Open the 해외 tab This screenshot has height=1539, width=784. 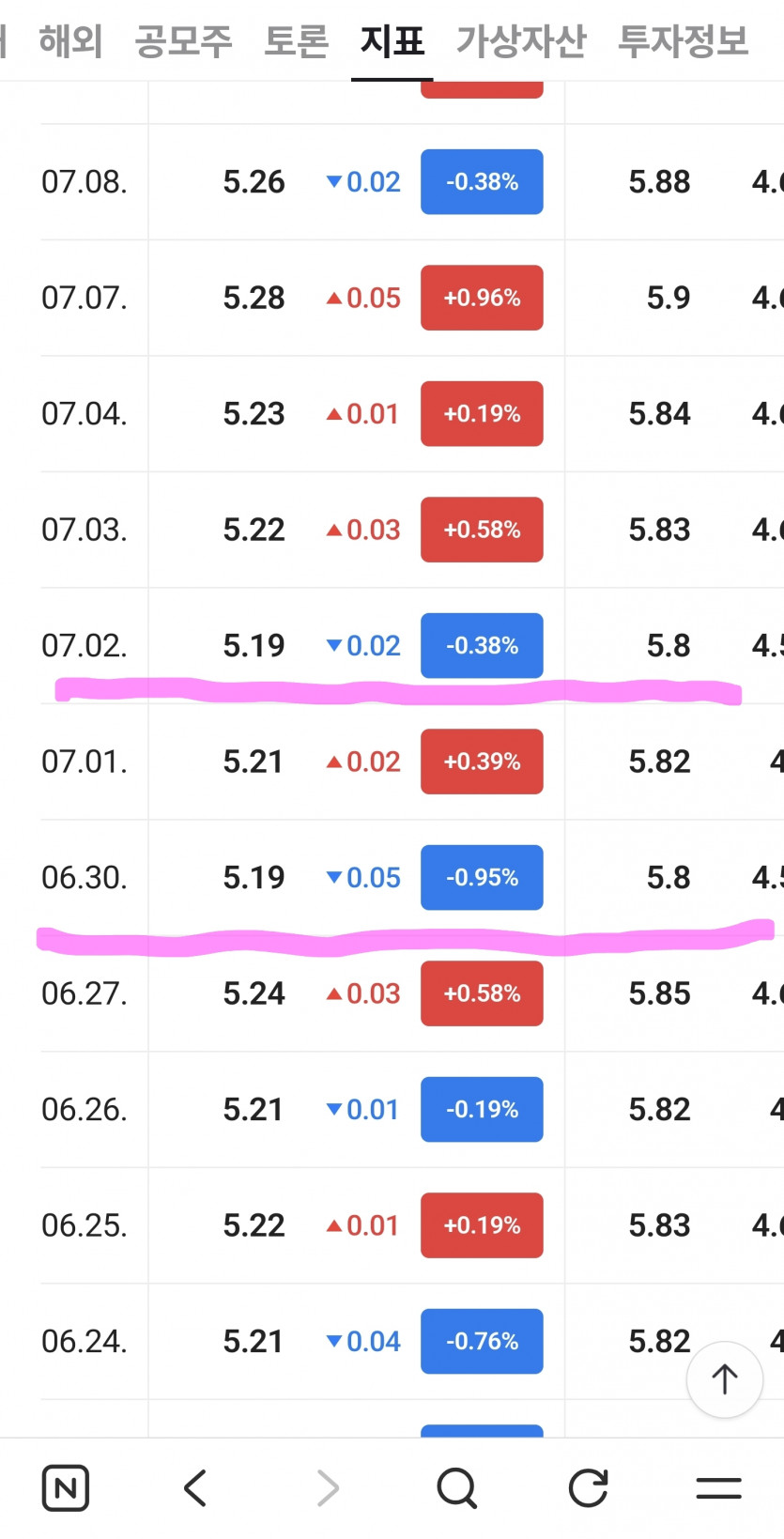pos(70,41)
